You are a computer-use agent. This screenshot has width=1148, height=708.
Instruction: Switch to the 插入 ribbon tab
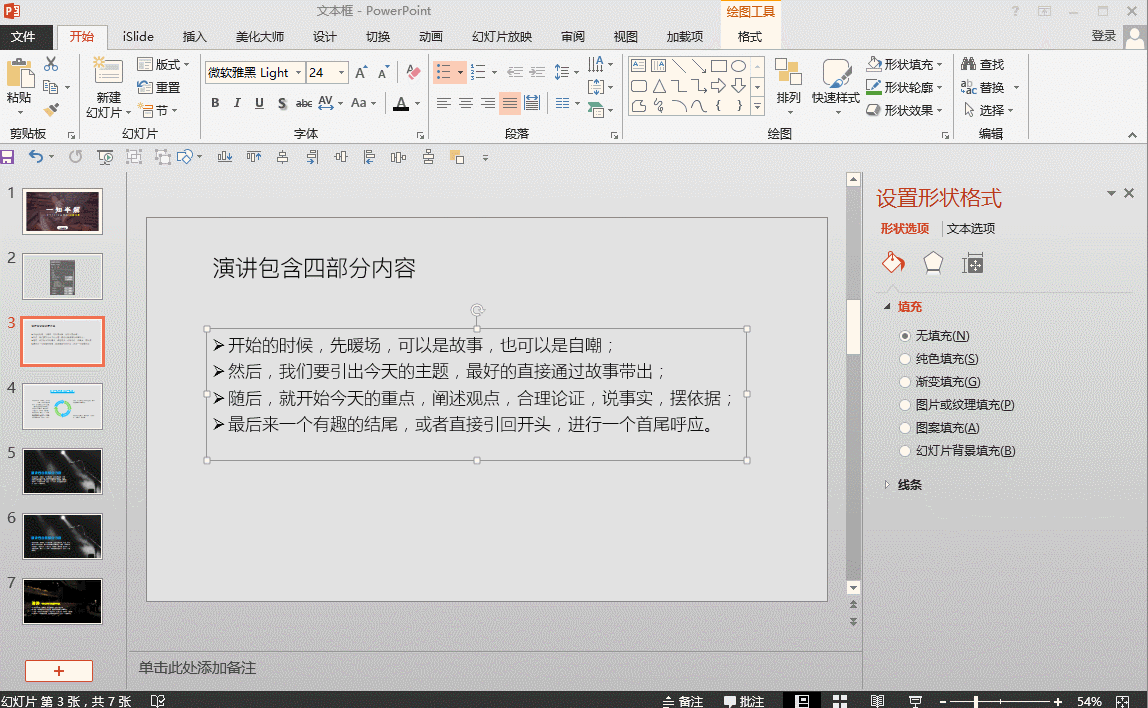195,37
